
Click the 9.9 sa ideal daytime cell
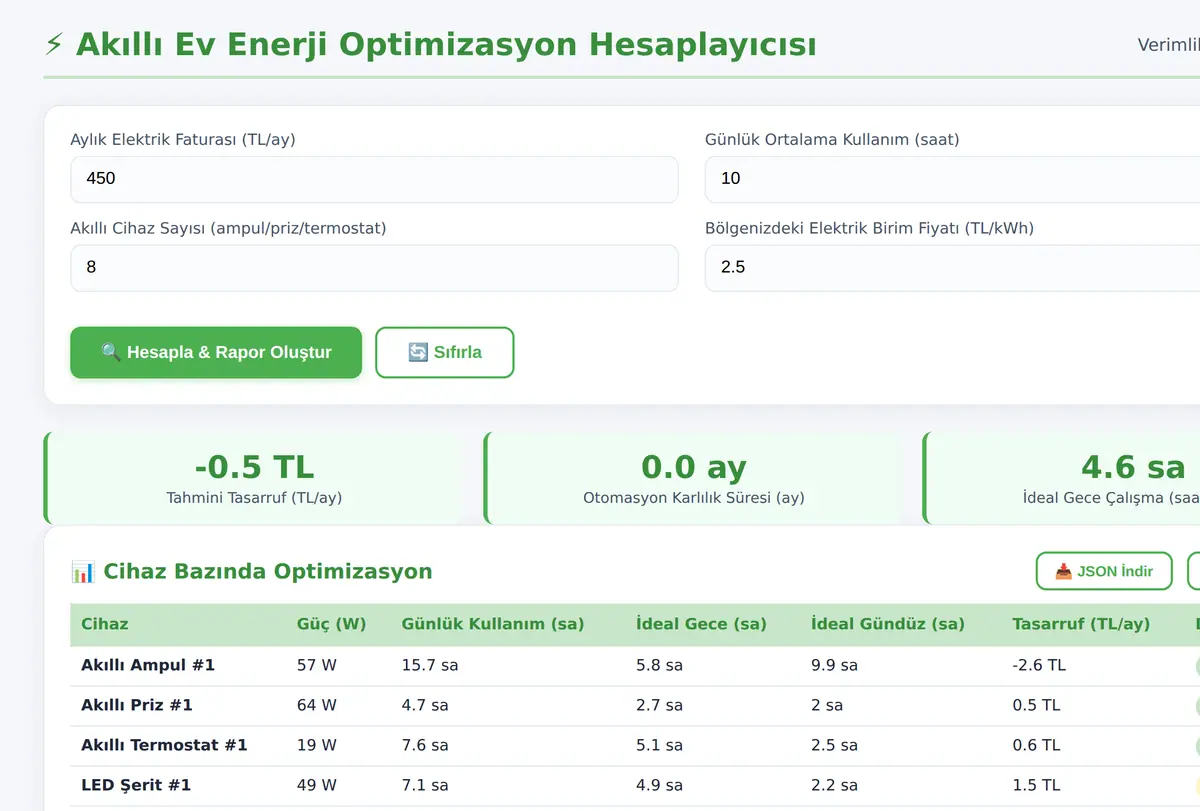834,665
